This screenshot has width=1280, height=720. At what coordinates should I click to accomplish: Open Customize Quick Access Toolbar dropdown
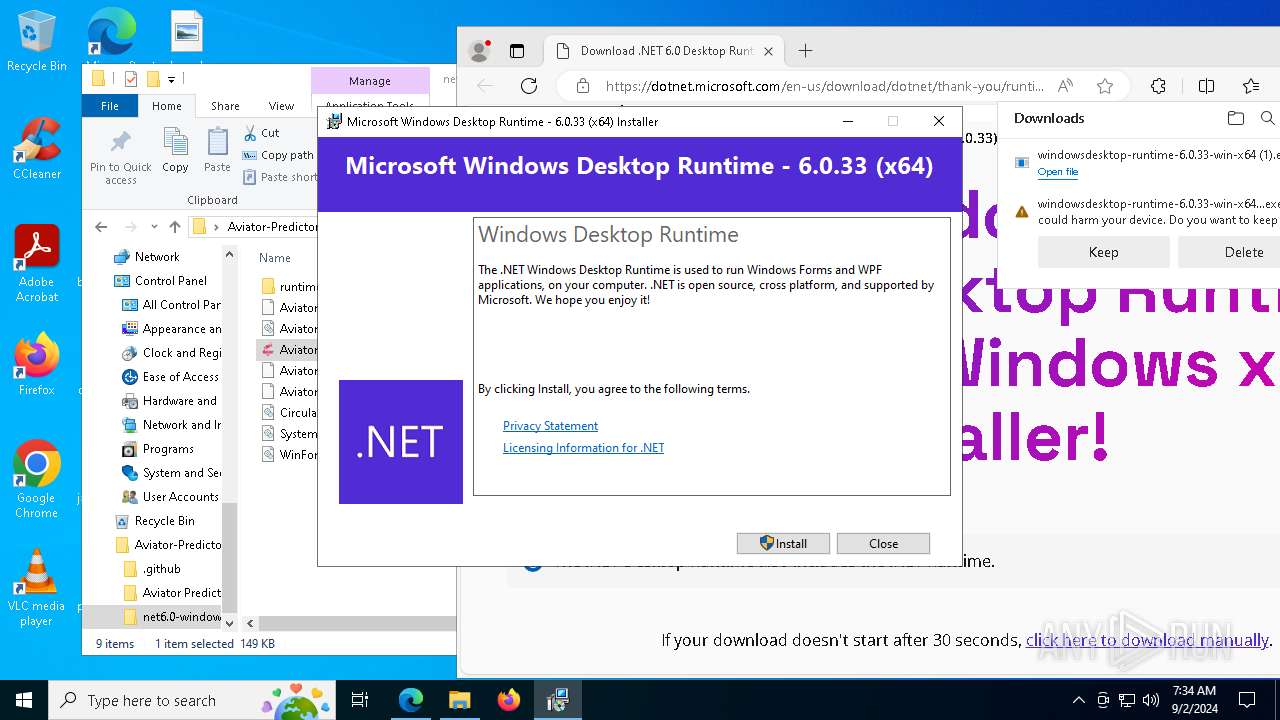tap(172, 80)
